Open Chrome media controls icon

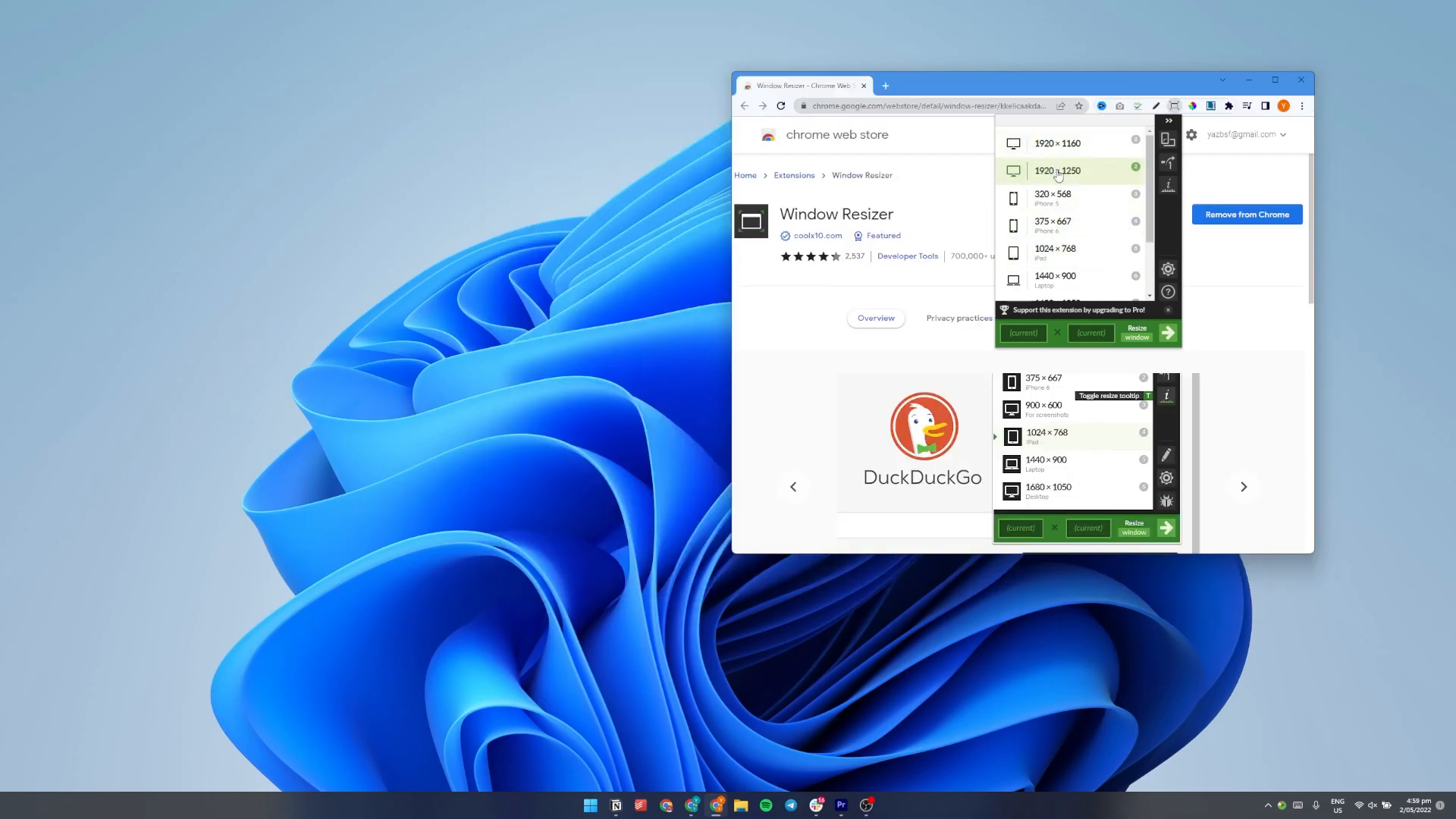coord(1247,106)
